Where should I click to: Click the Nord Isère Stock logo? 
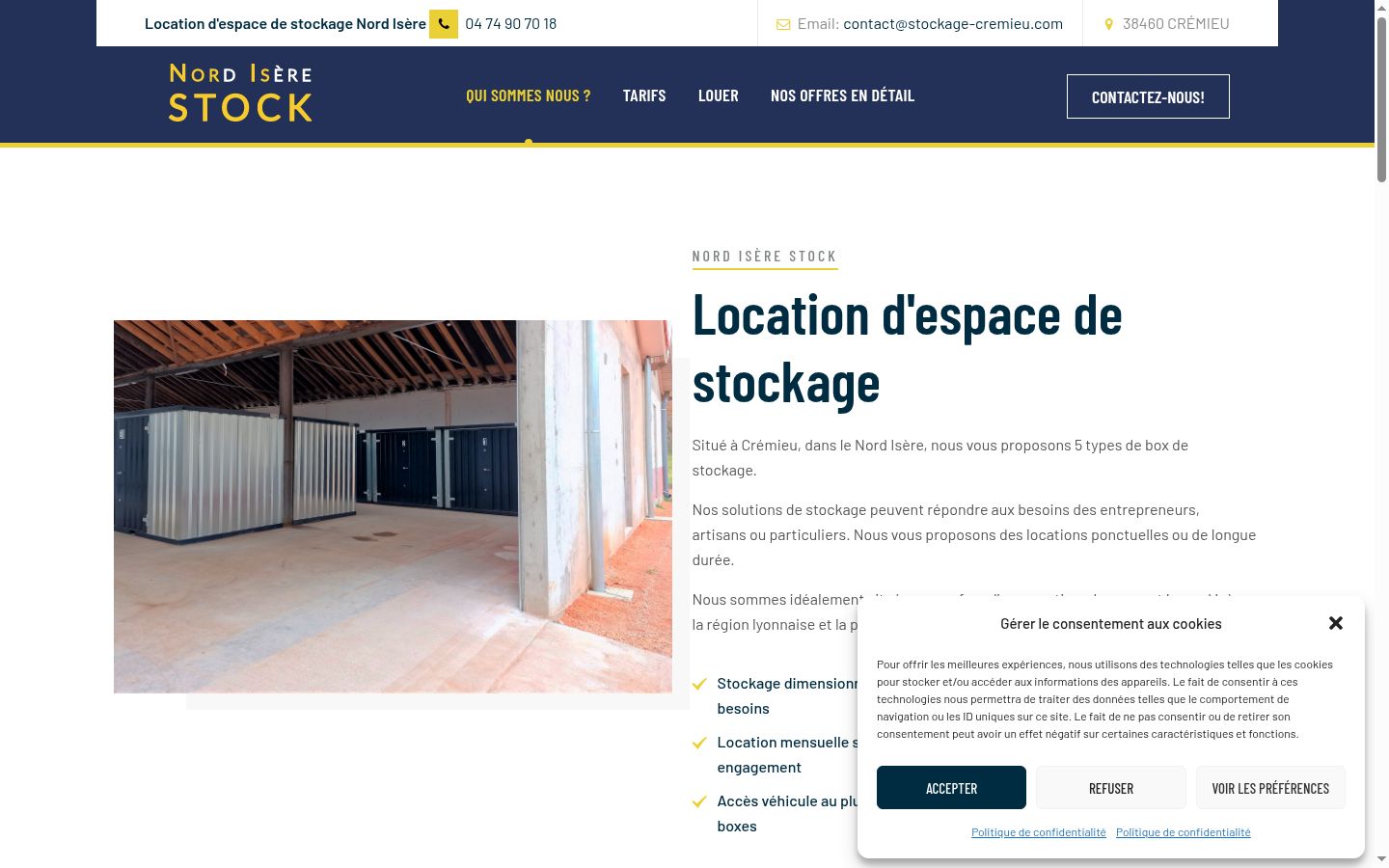coord(240,94)
